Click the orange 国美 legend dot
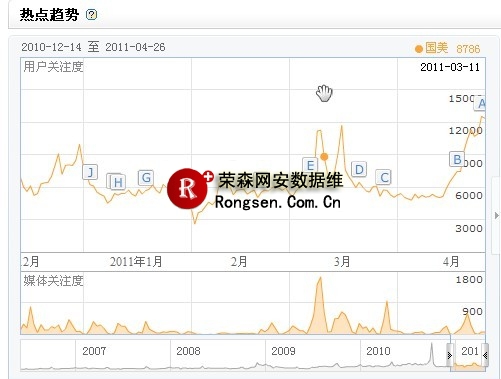 tap(419, 49)
